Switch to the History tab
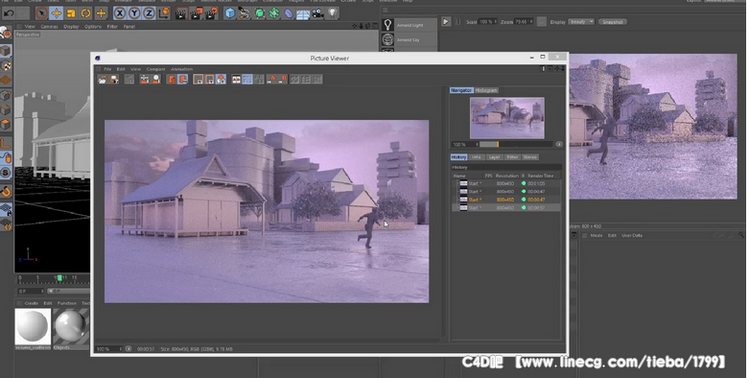The image size is (750, 378). point(459,157)
